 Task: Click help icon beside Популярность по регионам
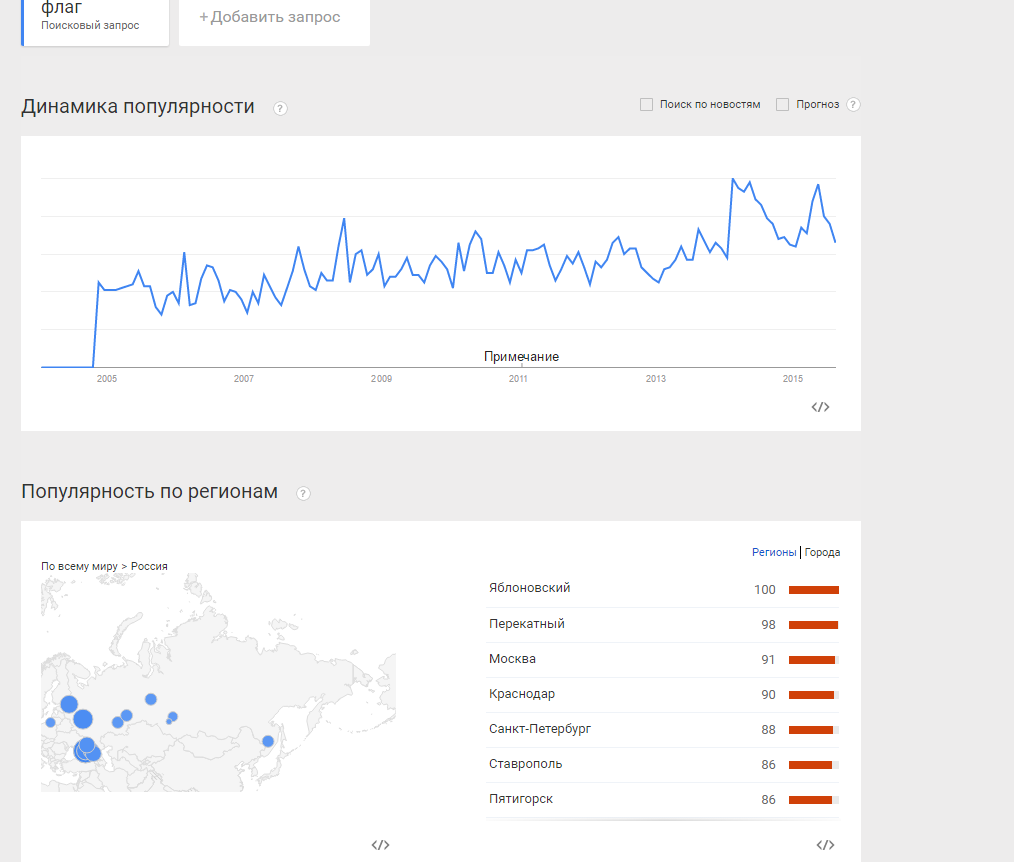304,493
